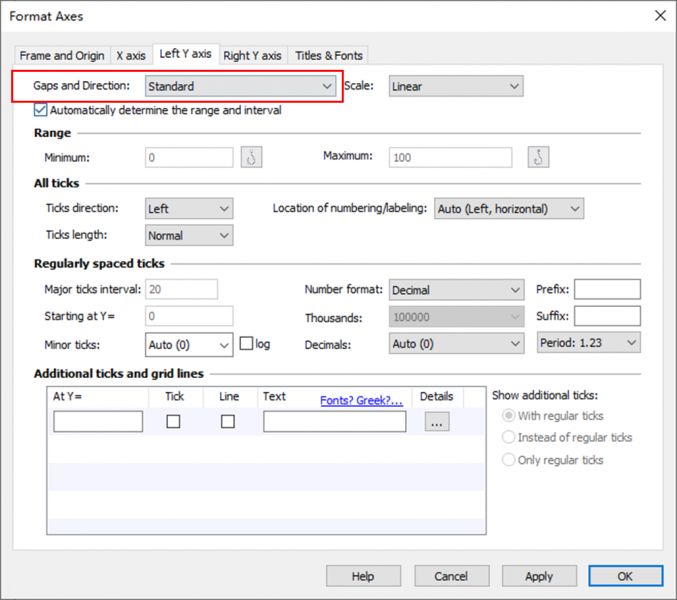
Task: Open the Fonts? Greek? link
Action: pyautogui.click(x=361, y=400)
